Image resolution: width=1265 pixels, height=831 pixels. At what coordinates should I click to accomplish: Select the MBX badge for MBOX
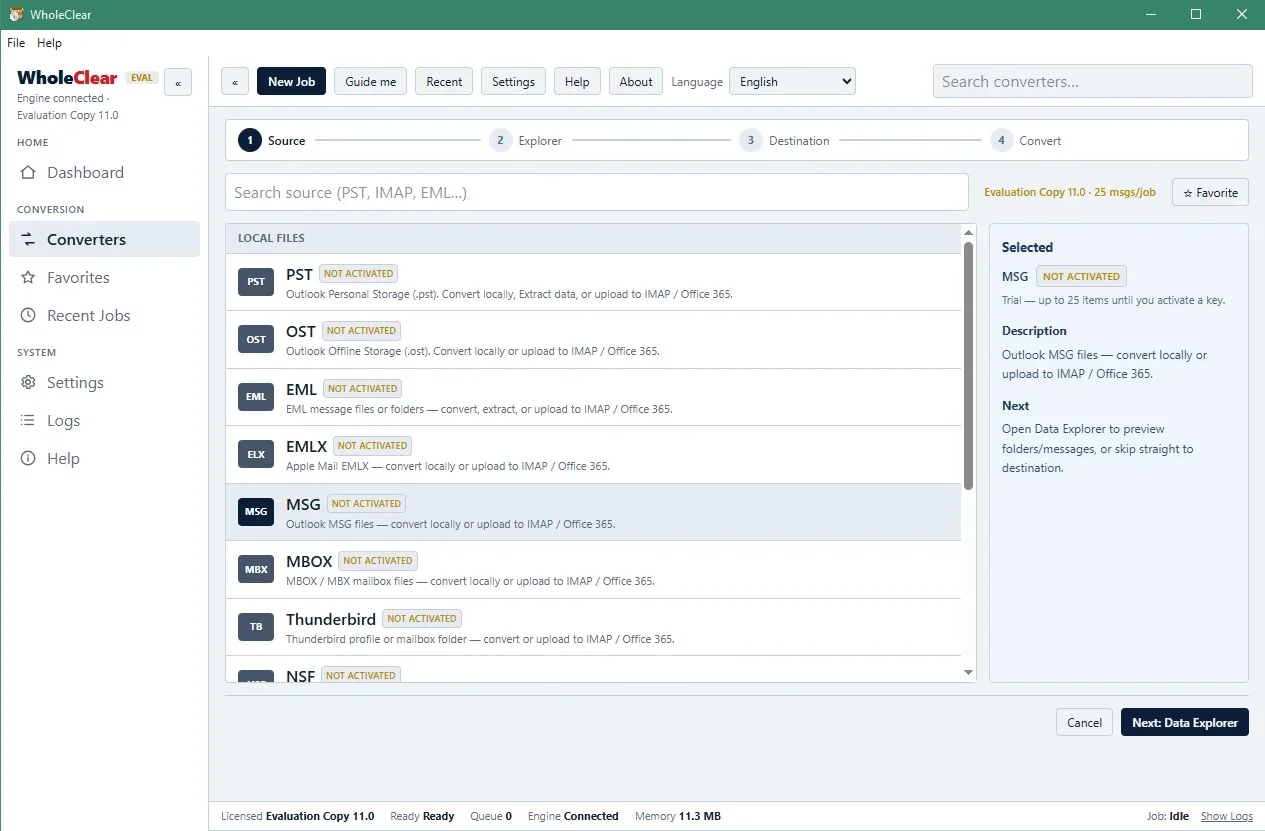[x=256, y=570]
